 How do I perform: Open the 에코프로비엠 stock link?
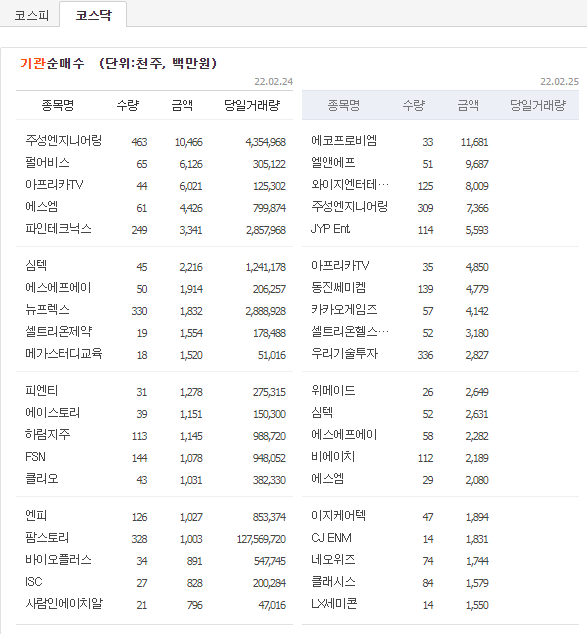[x=344, y=141]
